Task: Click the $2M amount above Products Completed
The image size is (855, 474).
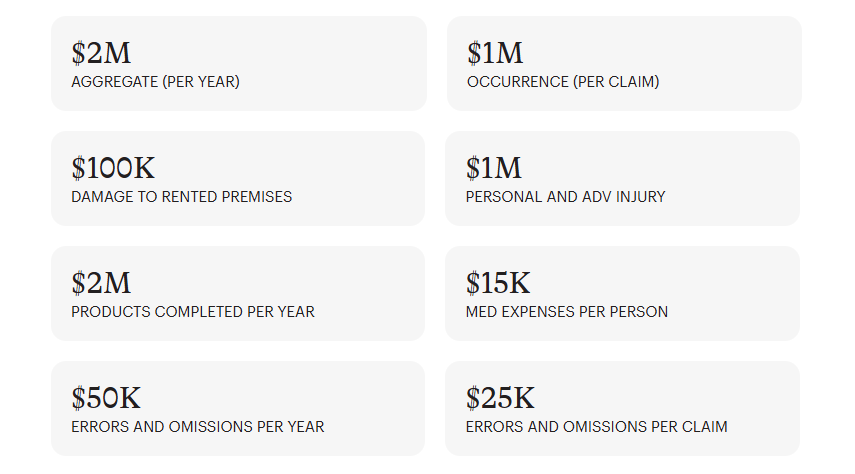Action: [101, 283]
